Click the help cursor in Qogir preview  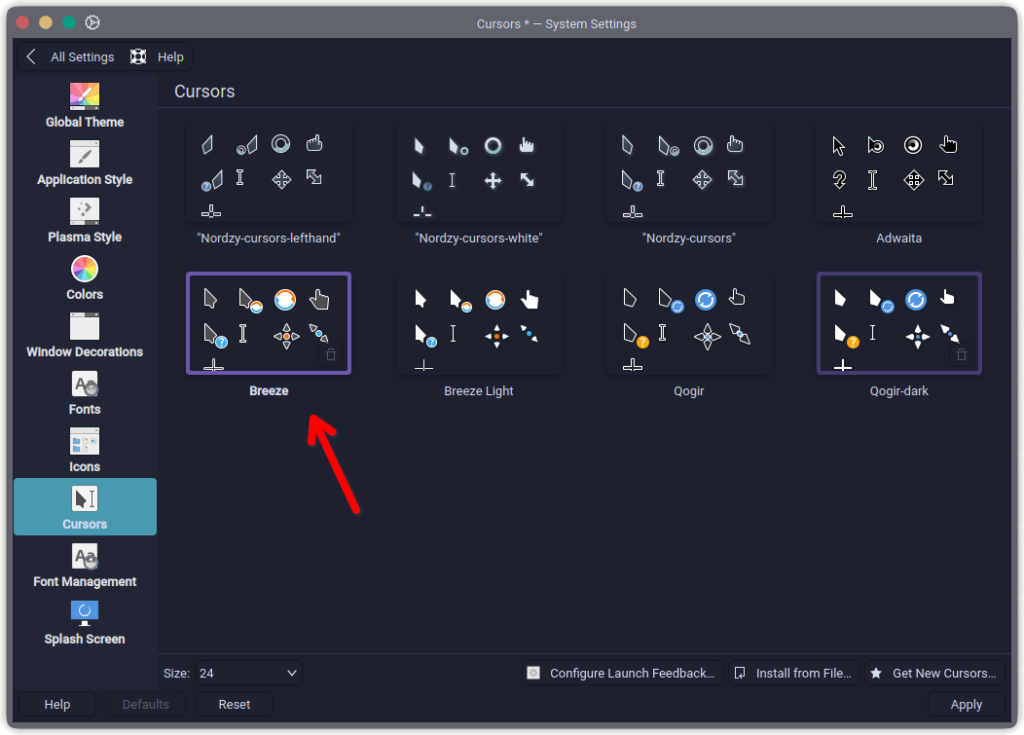[x=635, y=335]
